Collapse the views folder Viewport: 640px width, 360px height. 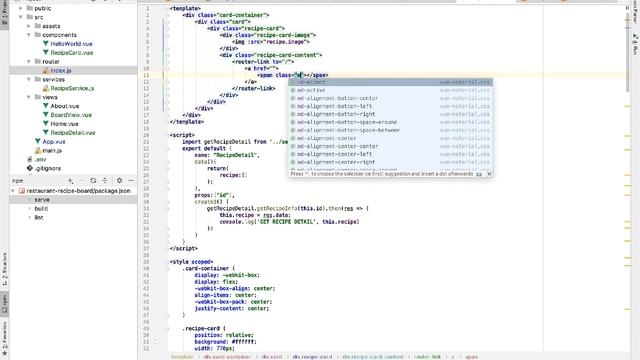(x=29, y=97)
